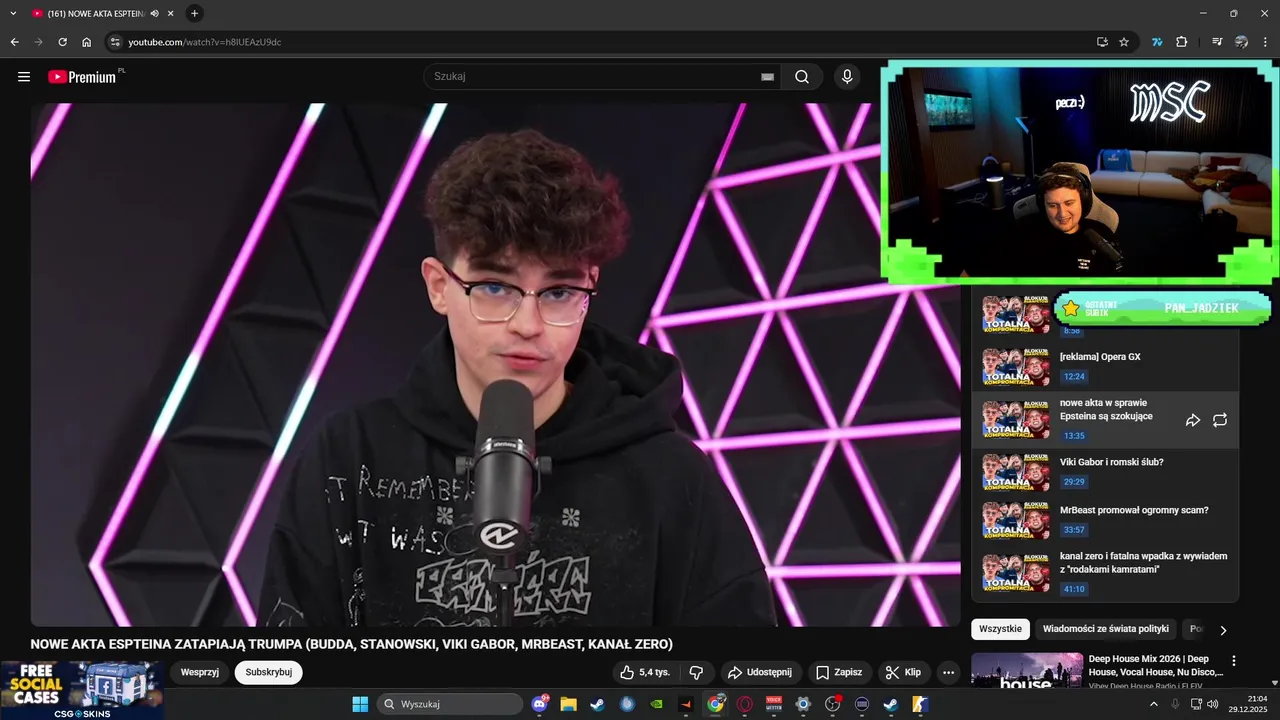Open the NVIDIA app on the taskbar

(656, 704)
